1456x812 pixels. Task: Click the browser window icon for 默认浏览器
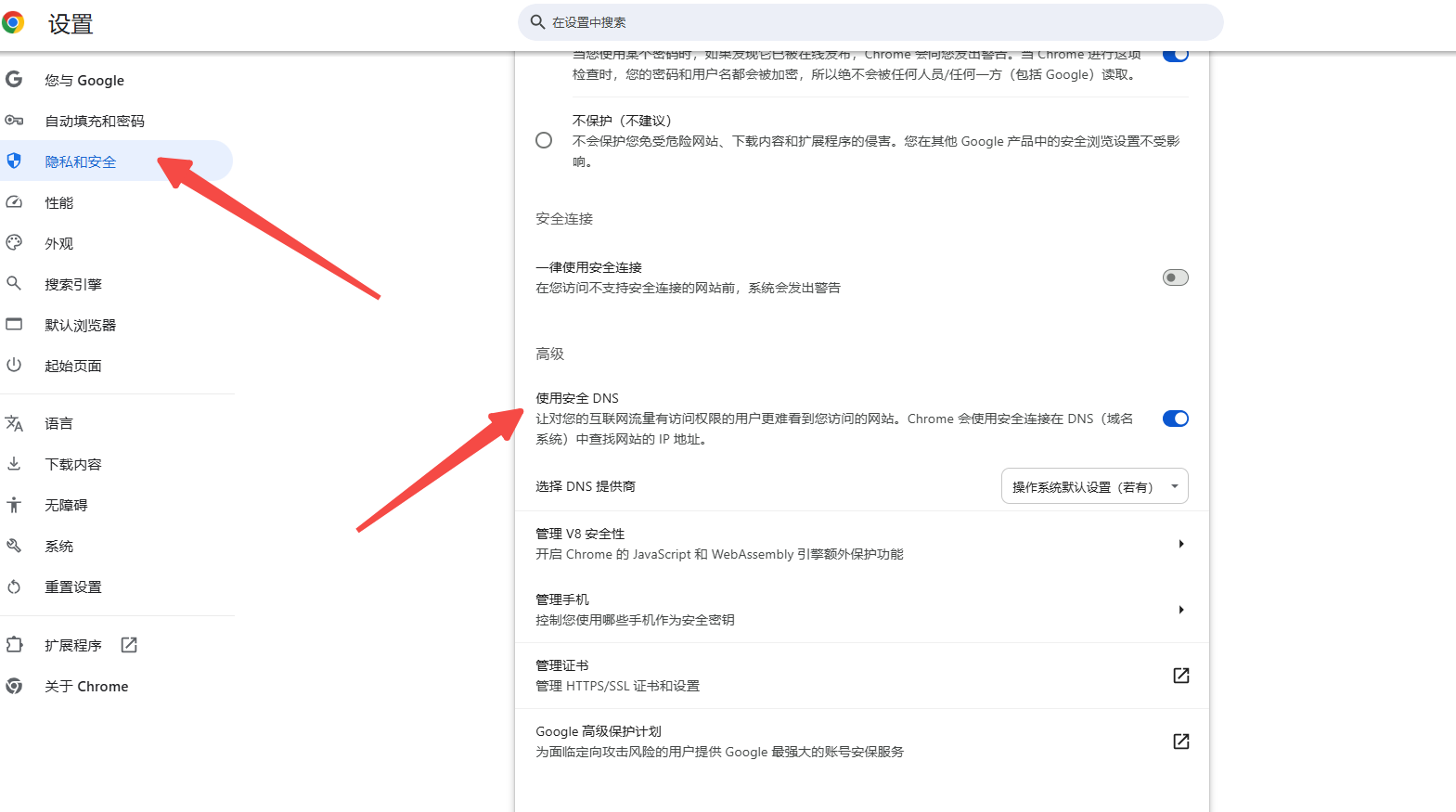pos(14,324)
